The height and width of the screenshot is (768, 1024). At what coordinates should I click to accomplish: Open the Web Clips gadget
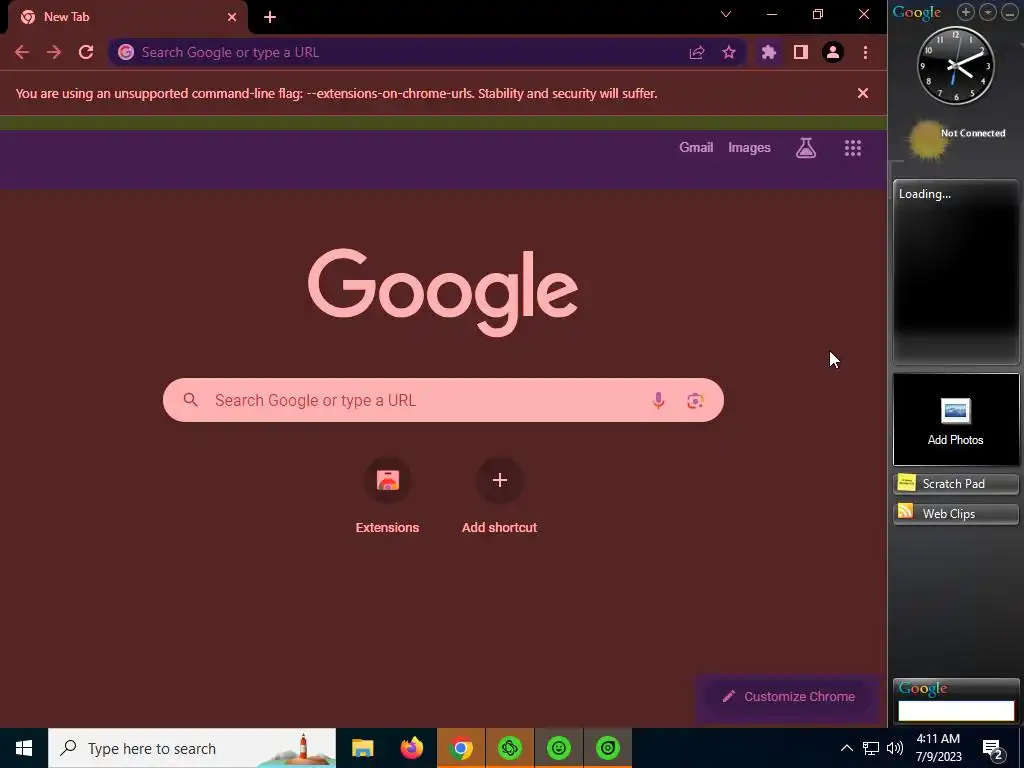click(x=956, y=513)
